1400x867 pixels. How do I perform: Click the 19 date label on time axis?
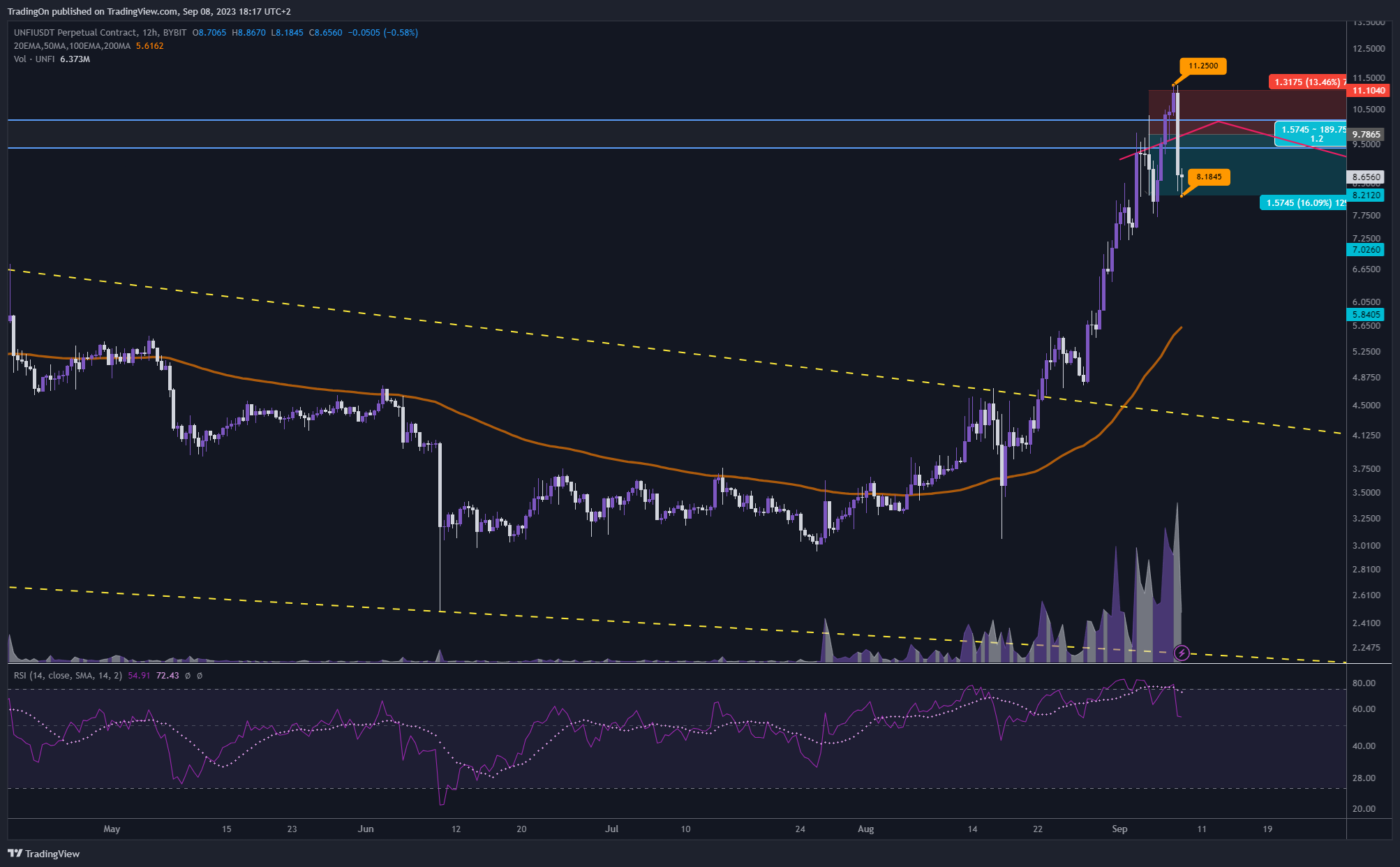pos(1267,829)
